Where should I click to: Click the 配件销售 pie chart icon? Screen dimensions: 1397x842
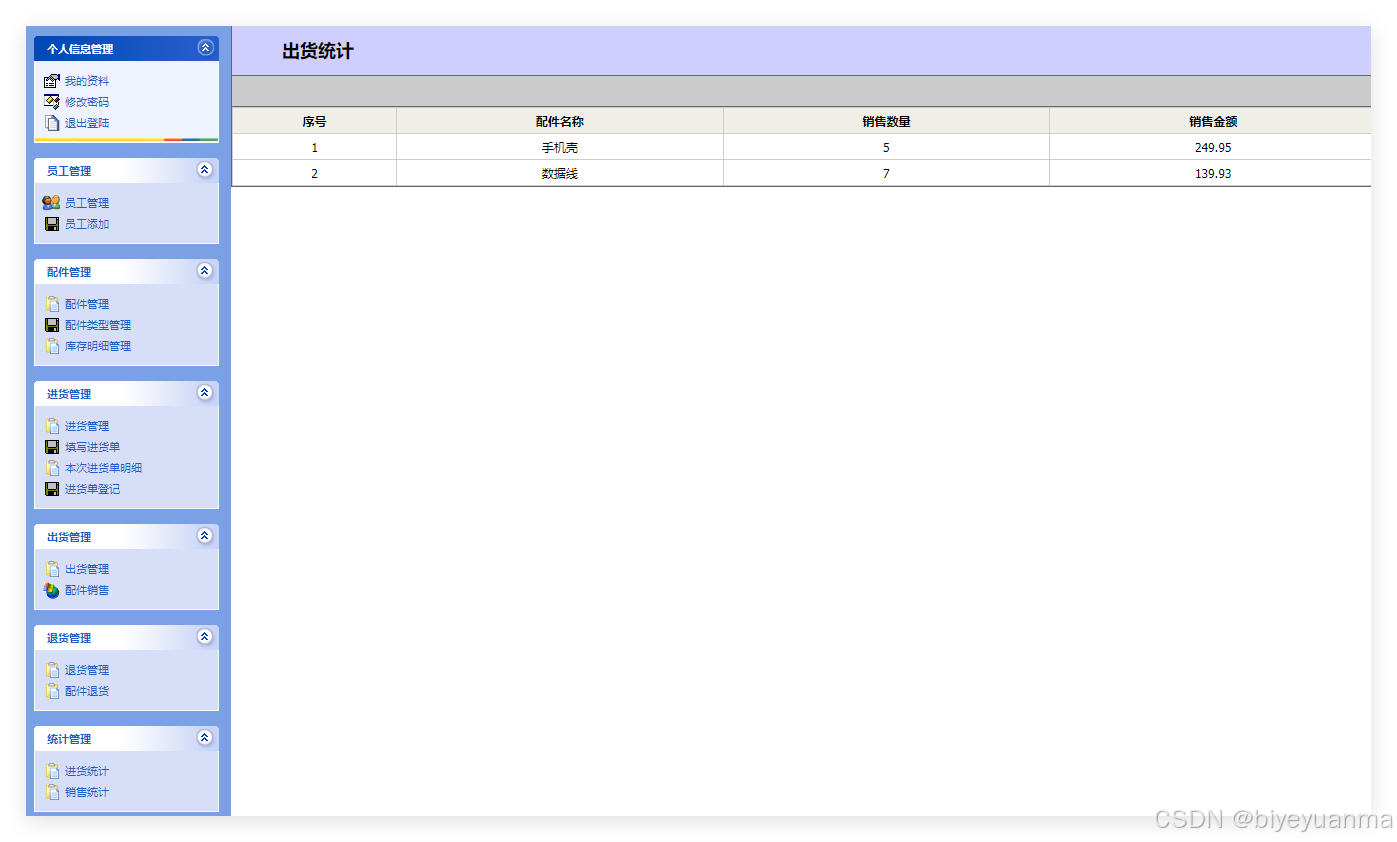tap(52, 589)
